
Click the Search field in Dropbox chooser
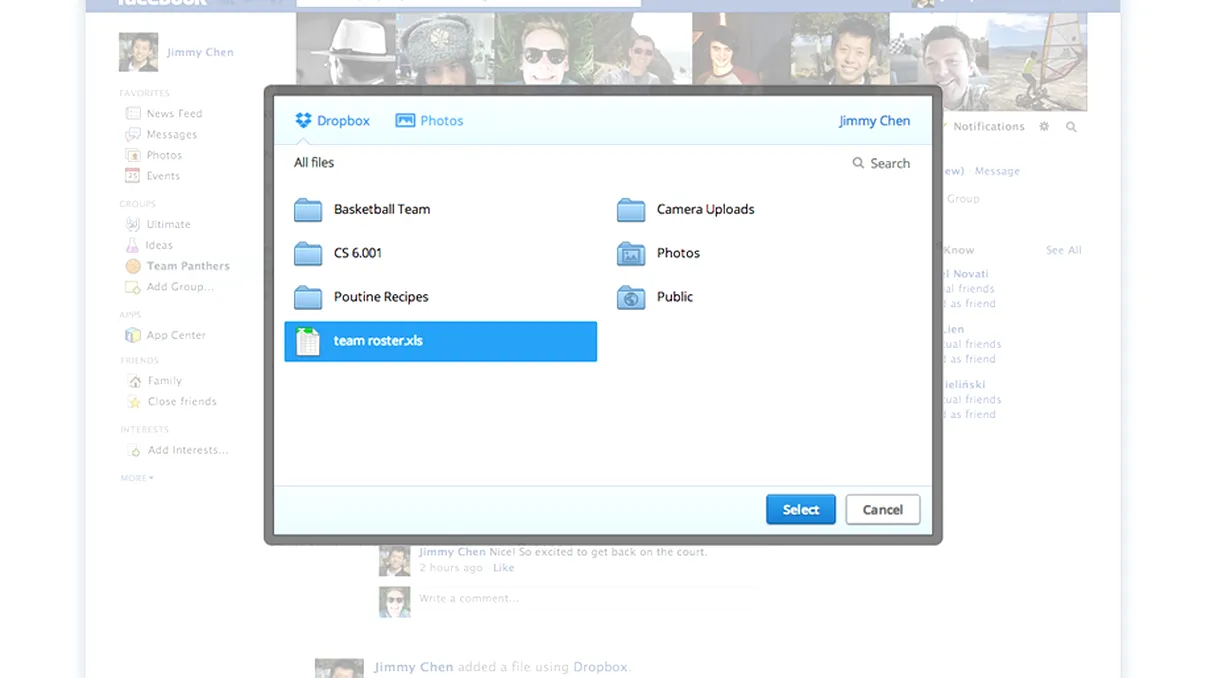point(881,163)
